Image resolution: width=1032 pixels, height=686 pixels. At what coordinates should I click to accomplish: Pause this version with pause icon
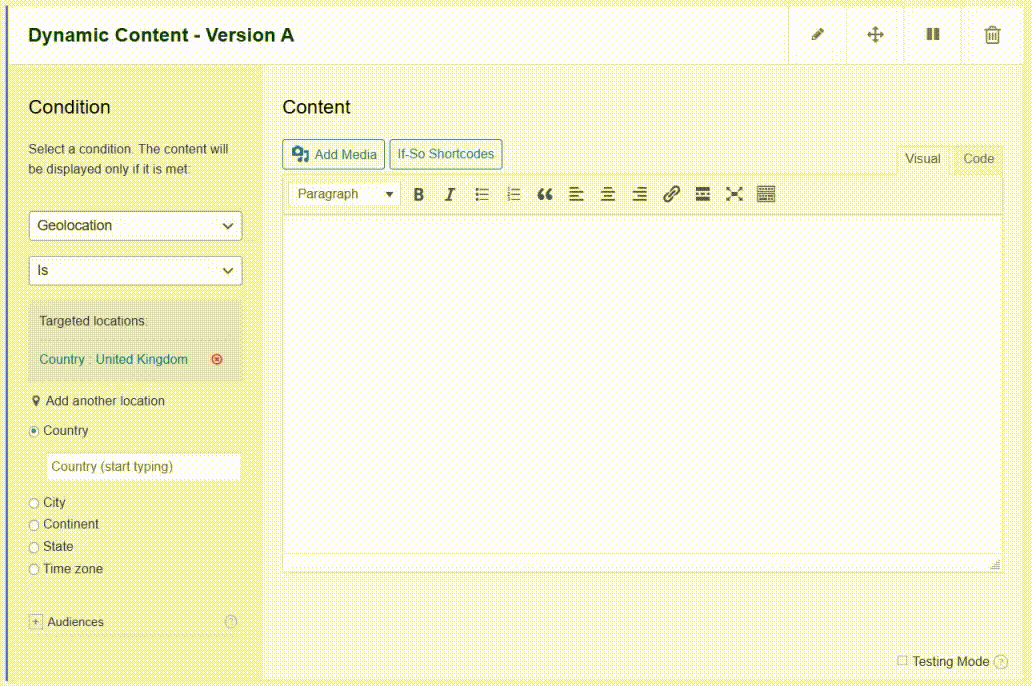(933, 35)
